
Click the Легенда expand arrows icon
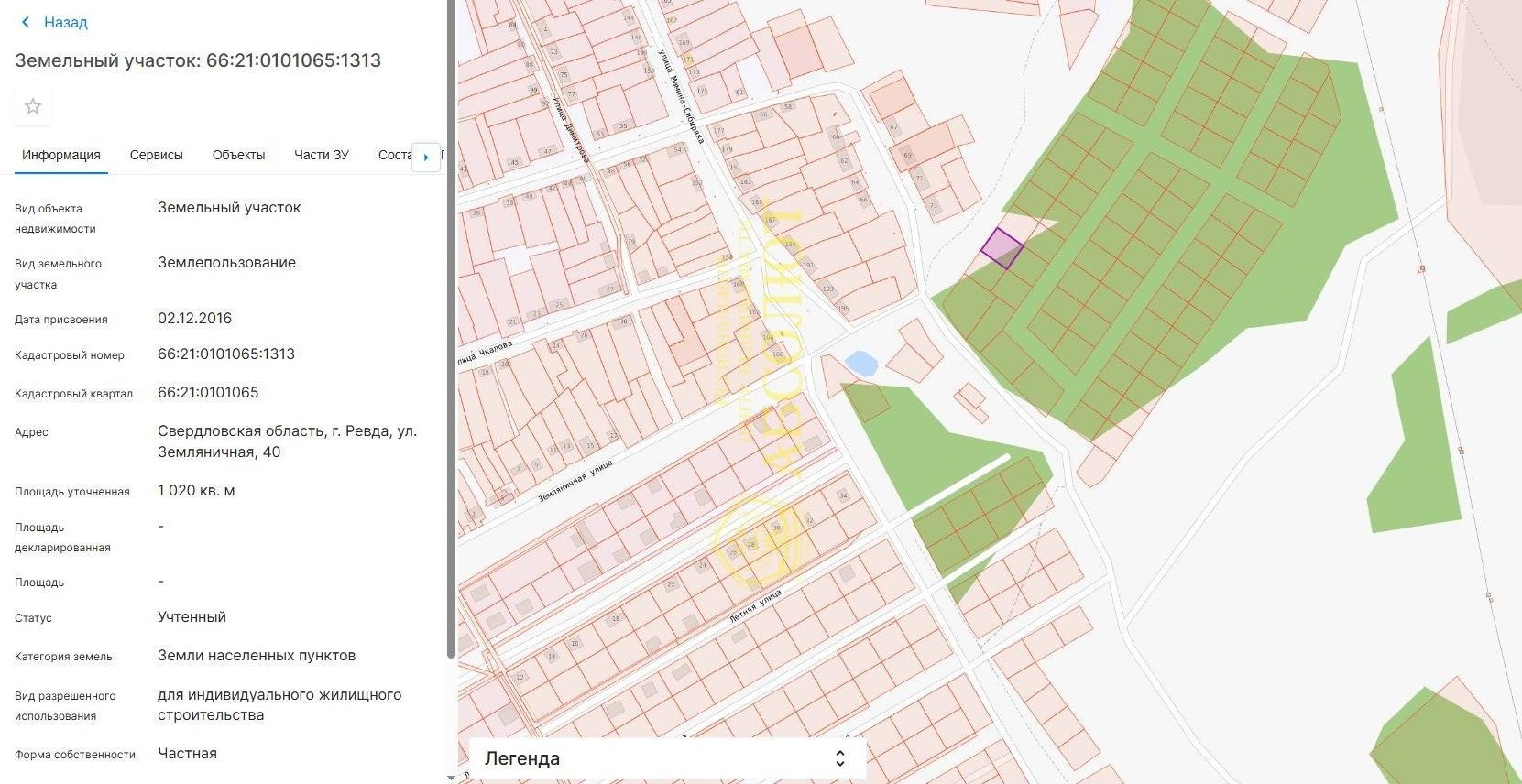pyautogui.click(x=839, y=758)
